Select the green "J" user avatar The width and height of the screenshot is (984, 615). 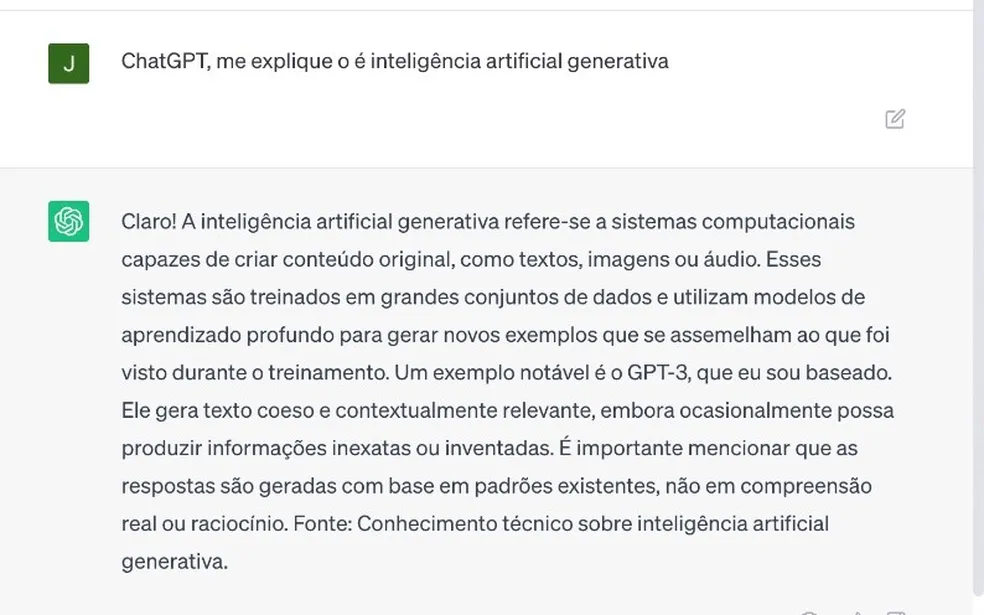tap(67, 62)
